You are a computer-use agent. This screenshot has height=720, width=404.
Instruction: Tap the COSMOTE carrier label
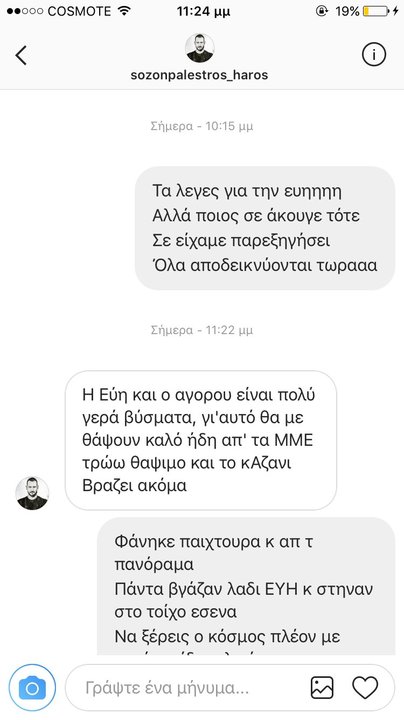click(x=80, y=11)
